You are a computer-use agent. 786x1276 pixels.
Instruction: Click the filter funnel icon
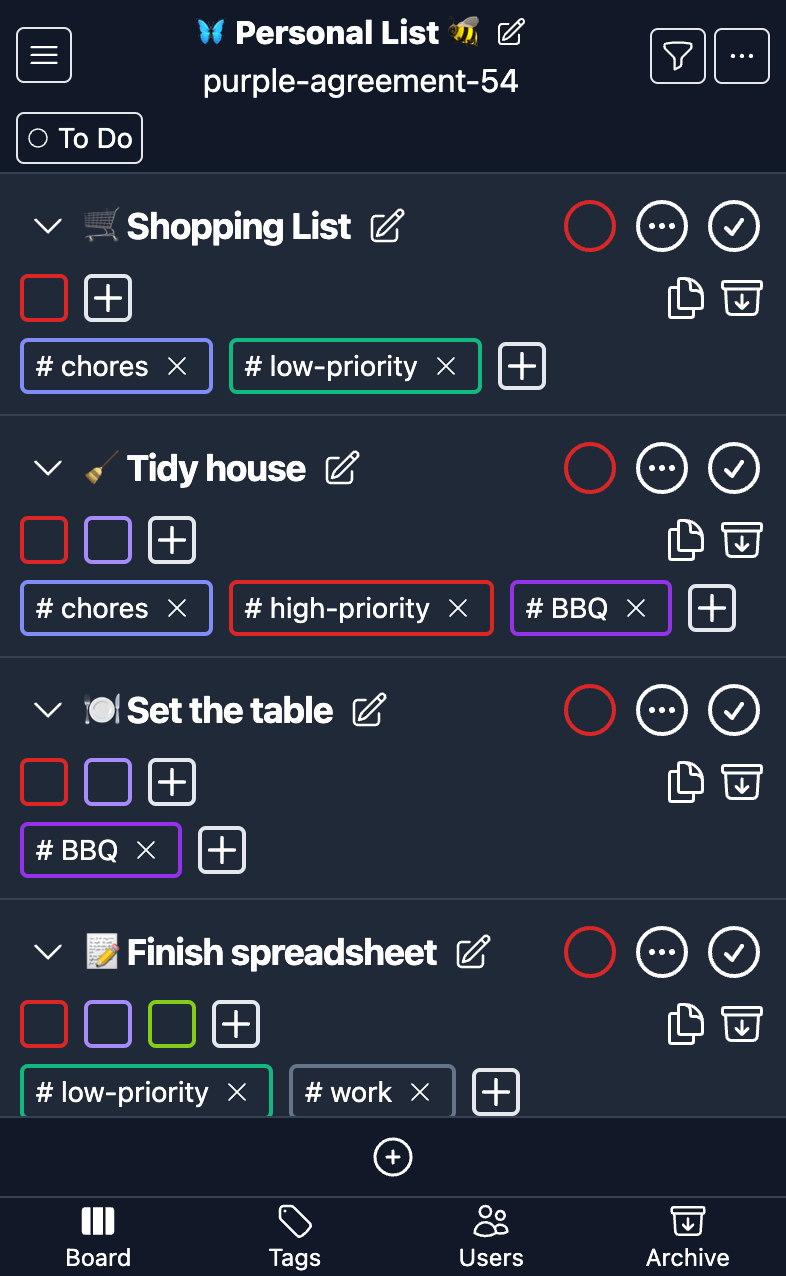point(678,56)
